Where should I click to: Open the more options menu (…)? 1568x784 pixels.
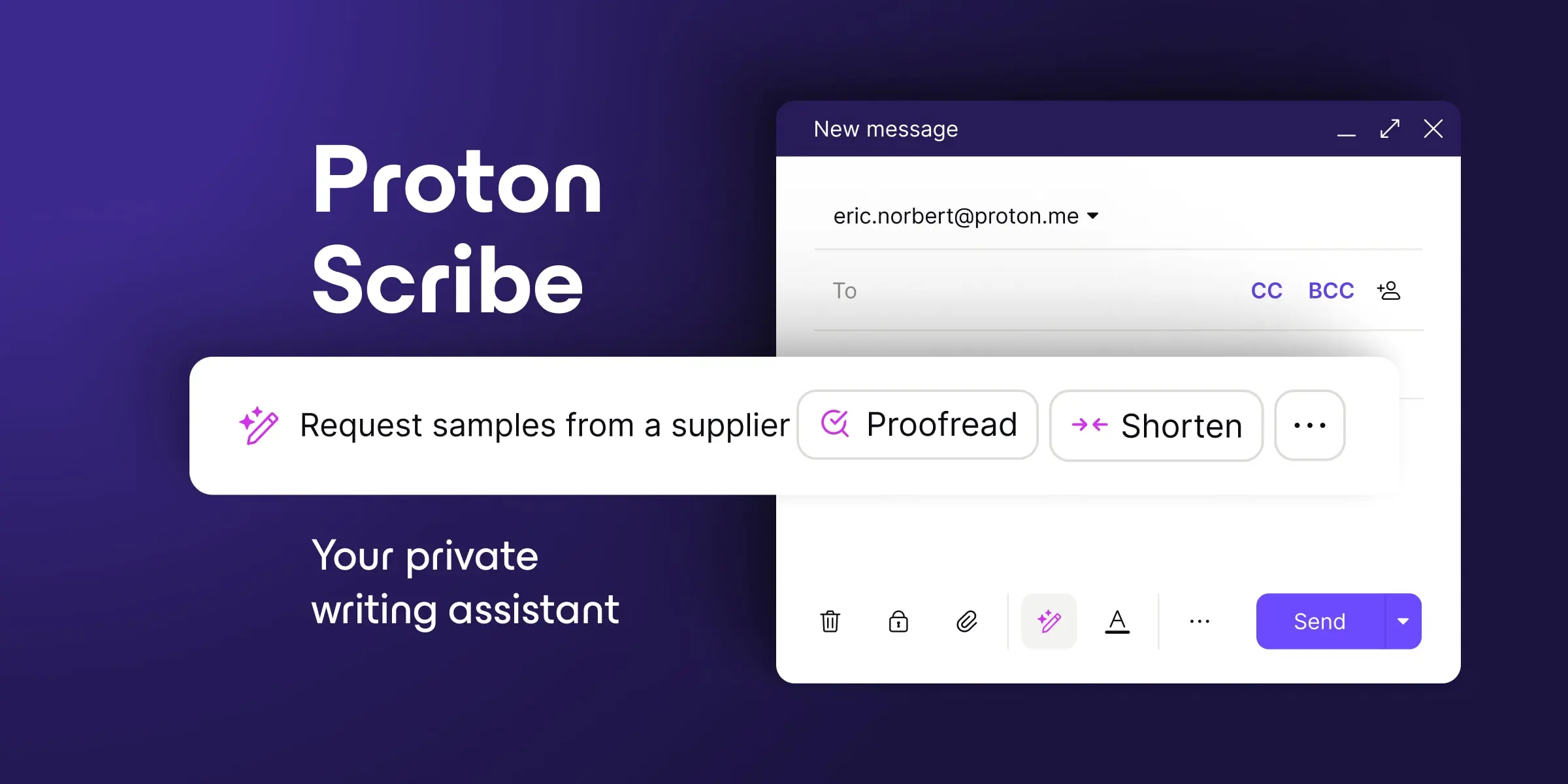tap(1310, 425)
